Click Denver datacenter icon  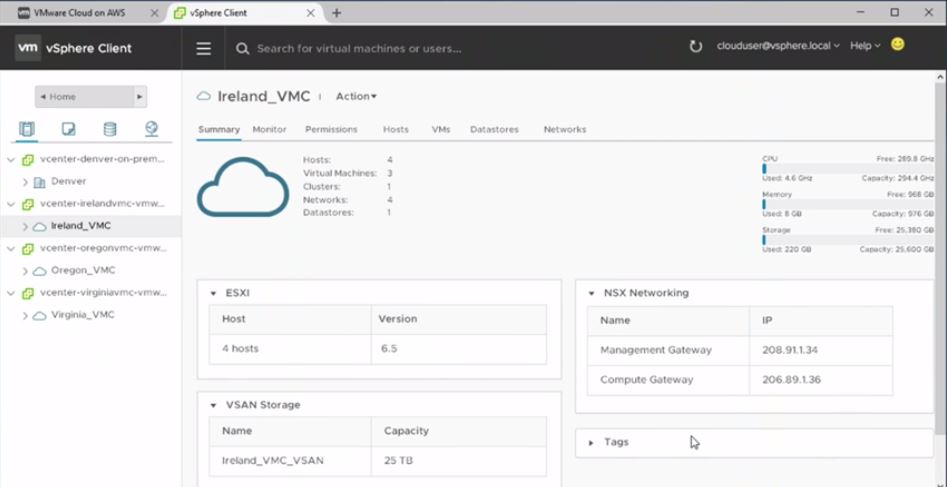coord(39,182)
